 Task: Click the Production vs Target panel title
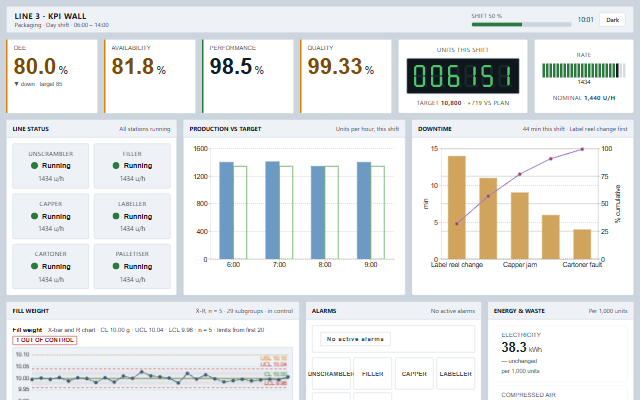tap(225, 129)
